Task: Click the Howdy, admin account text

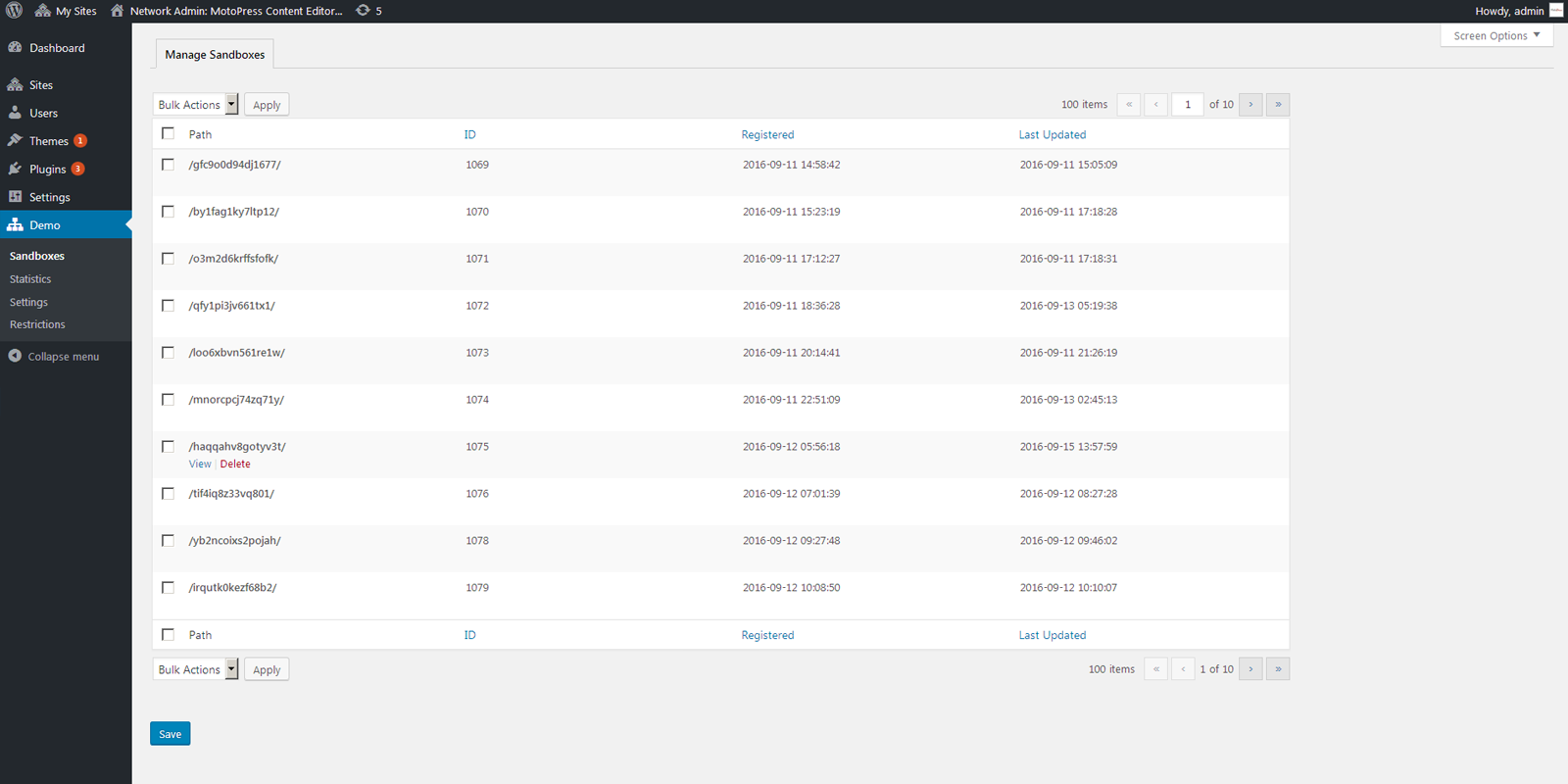Action: [x=1509, y=11]
